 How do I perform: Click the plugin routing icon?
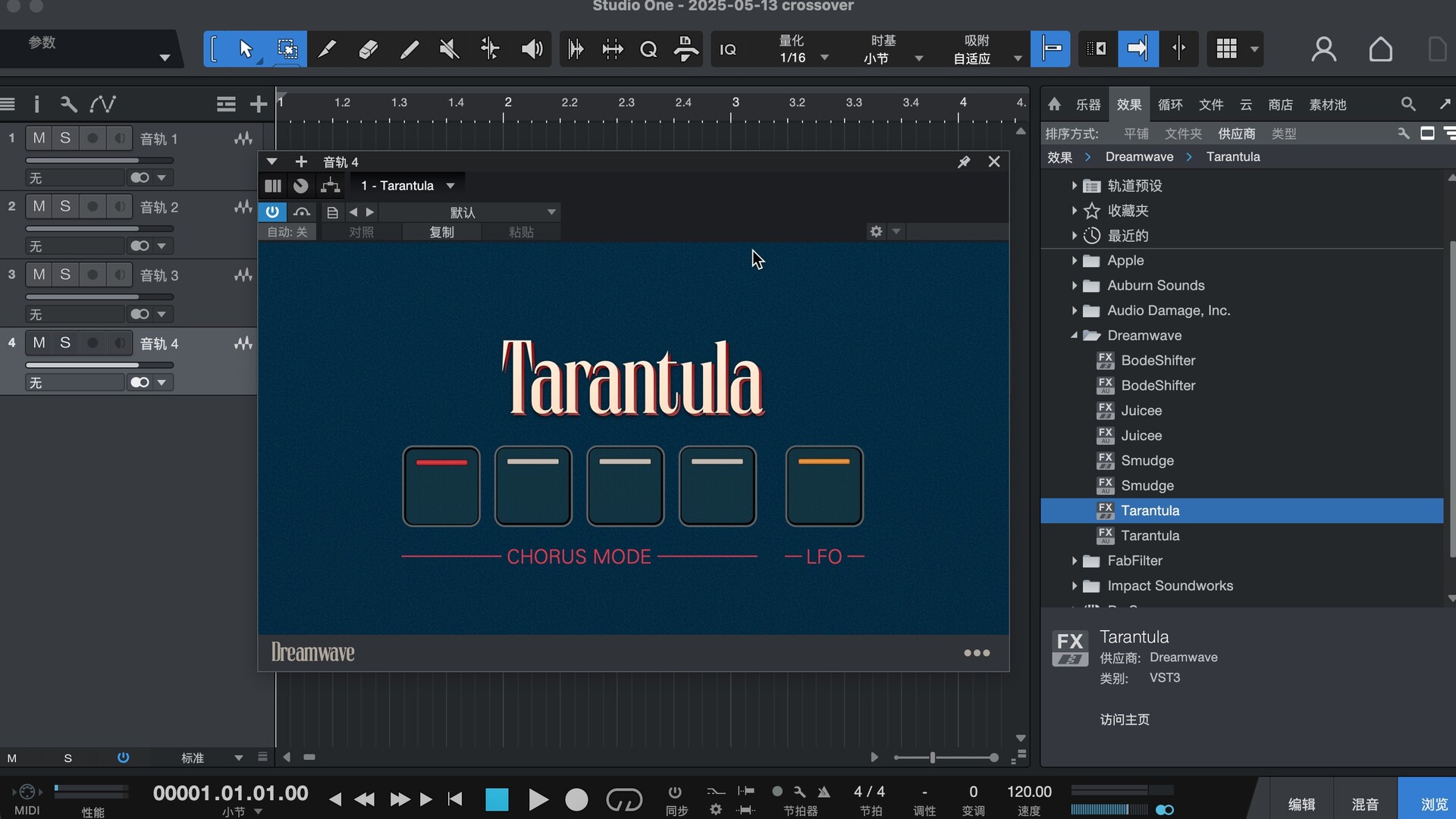coord(331,186)
